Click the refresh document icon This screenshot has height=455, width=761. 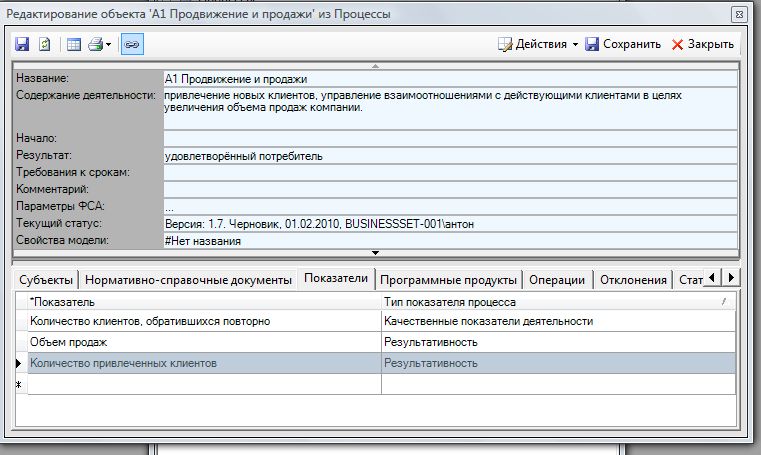[44, 44]
